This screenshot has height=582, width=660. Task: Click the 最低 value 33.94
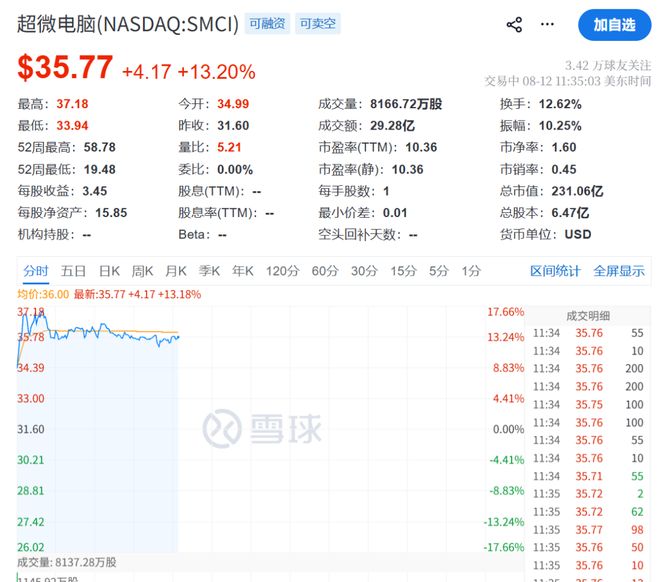[x=72, y=126]
